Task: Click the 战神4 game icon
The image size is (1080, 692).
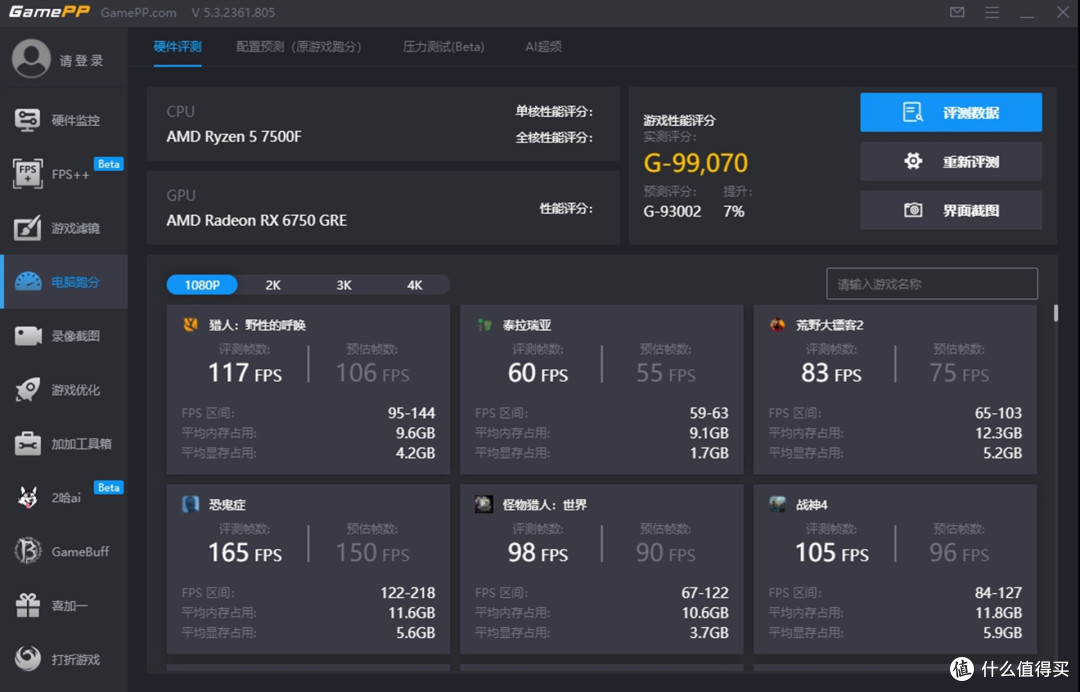Action: [778, 504]
